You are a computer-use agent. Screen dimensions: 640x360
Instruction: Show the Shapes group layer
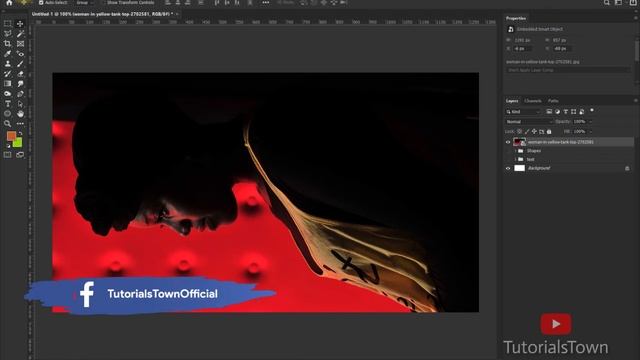tap(508, 151)
